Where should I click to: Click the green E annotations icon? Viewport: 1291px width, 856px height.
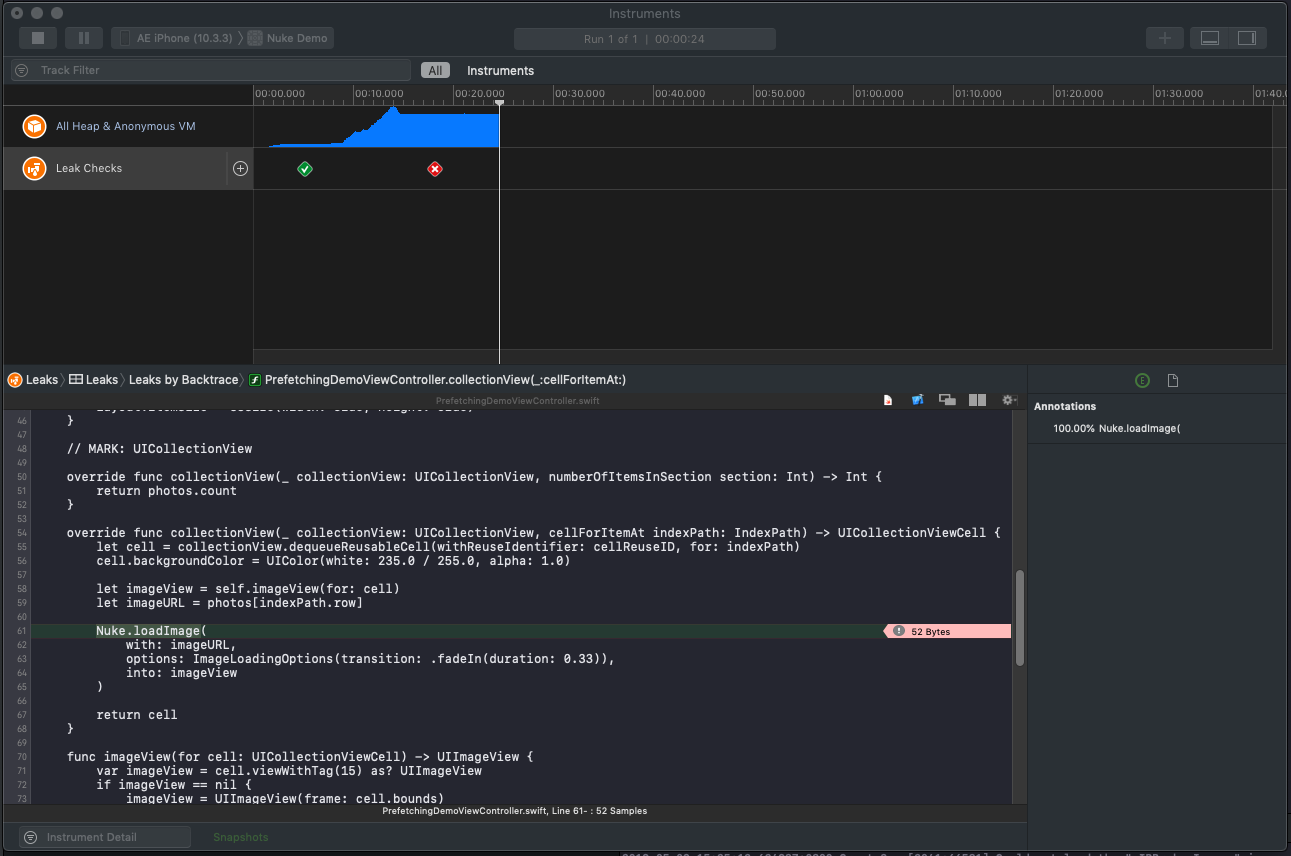pyautogui.click(x=1142, y=380)
